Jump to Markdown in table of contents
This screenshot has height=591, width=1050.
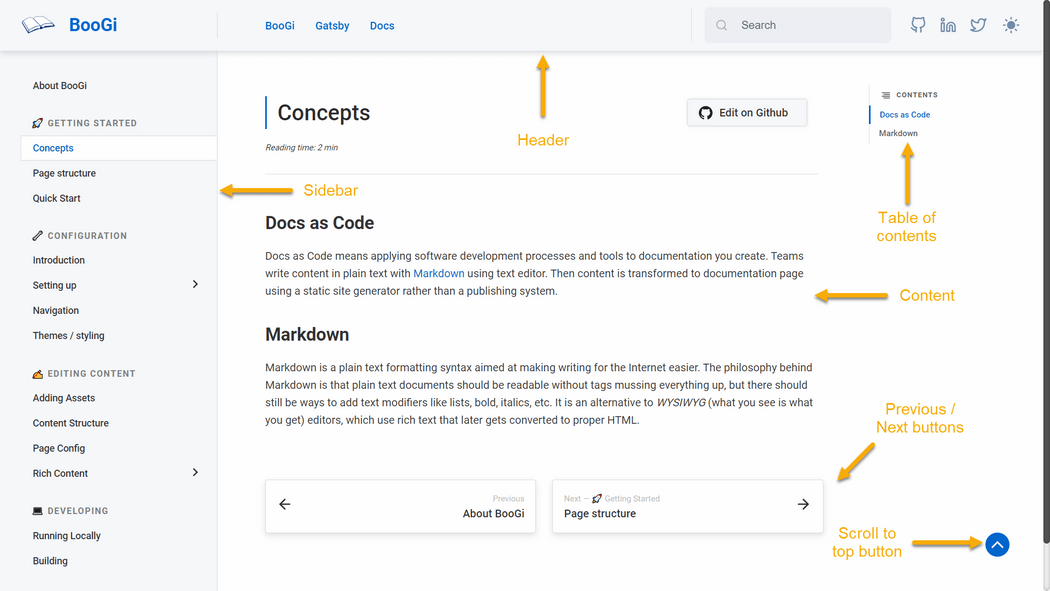898,133
